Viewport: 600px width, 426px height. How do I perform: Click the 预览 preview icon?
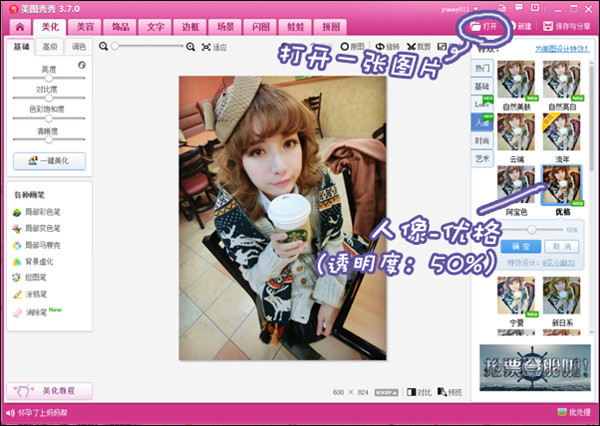click(x=442, y=392)
